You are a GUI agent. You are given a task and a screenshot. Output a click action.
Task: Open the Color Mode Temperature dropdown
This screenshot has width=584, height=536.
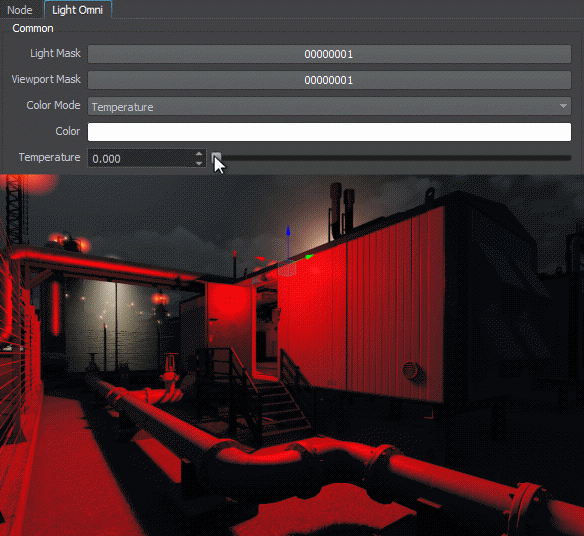point(329,107)
